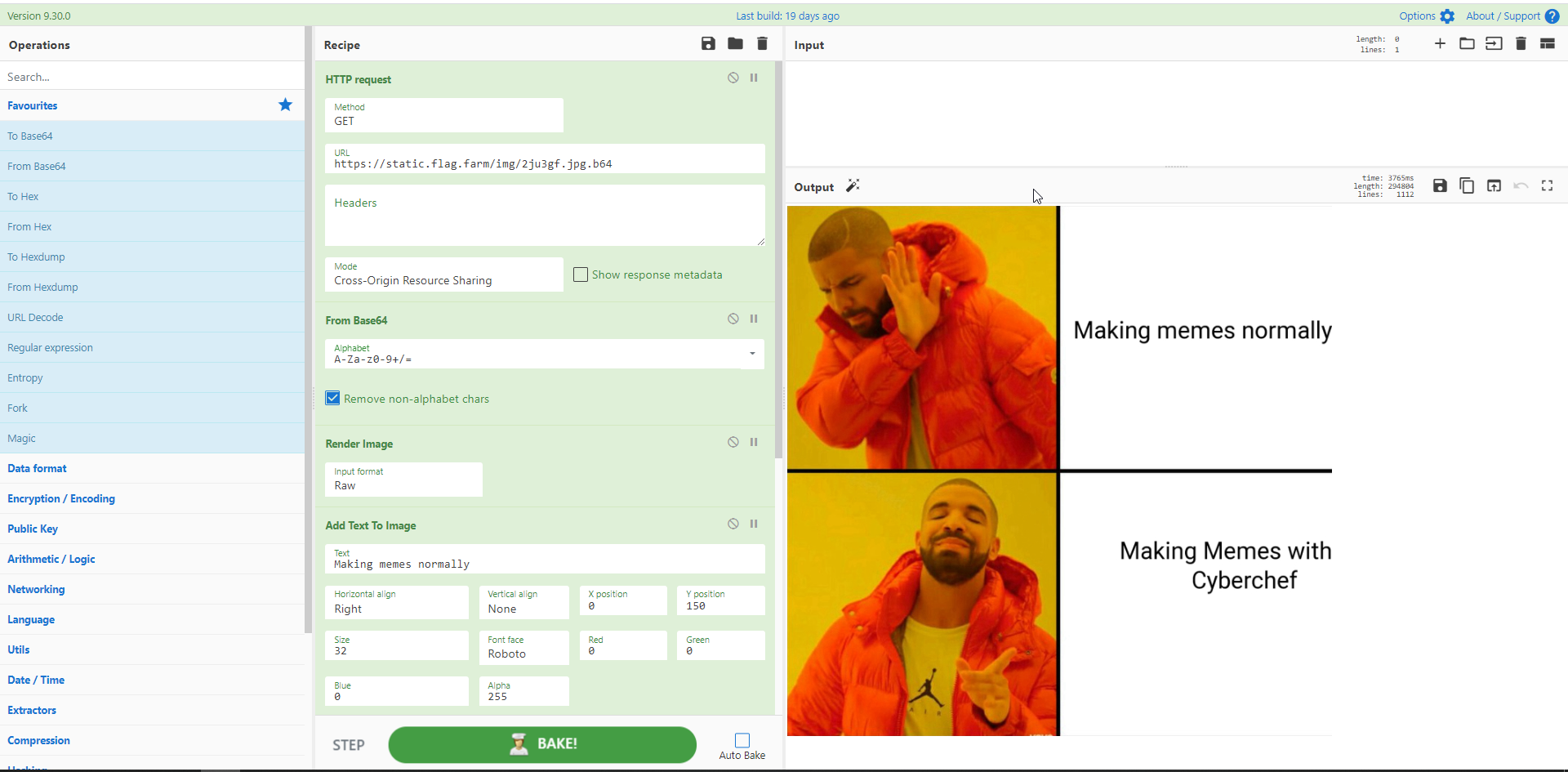Save the recipe using the disk icon
Image resolution: width=1568 pixels, height=772 pixels.
(x=708, y=44)
